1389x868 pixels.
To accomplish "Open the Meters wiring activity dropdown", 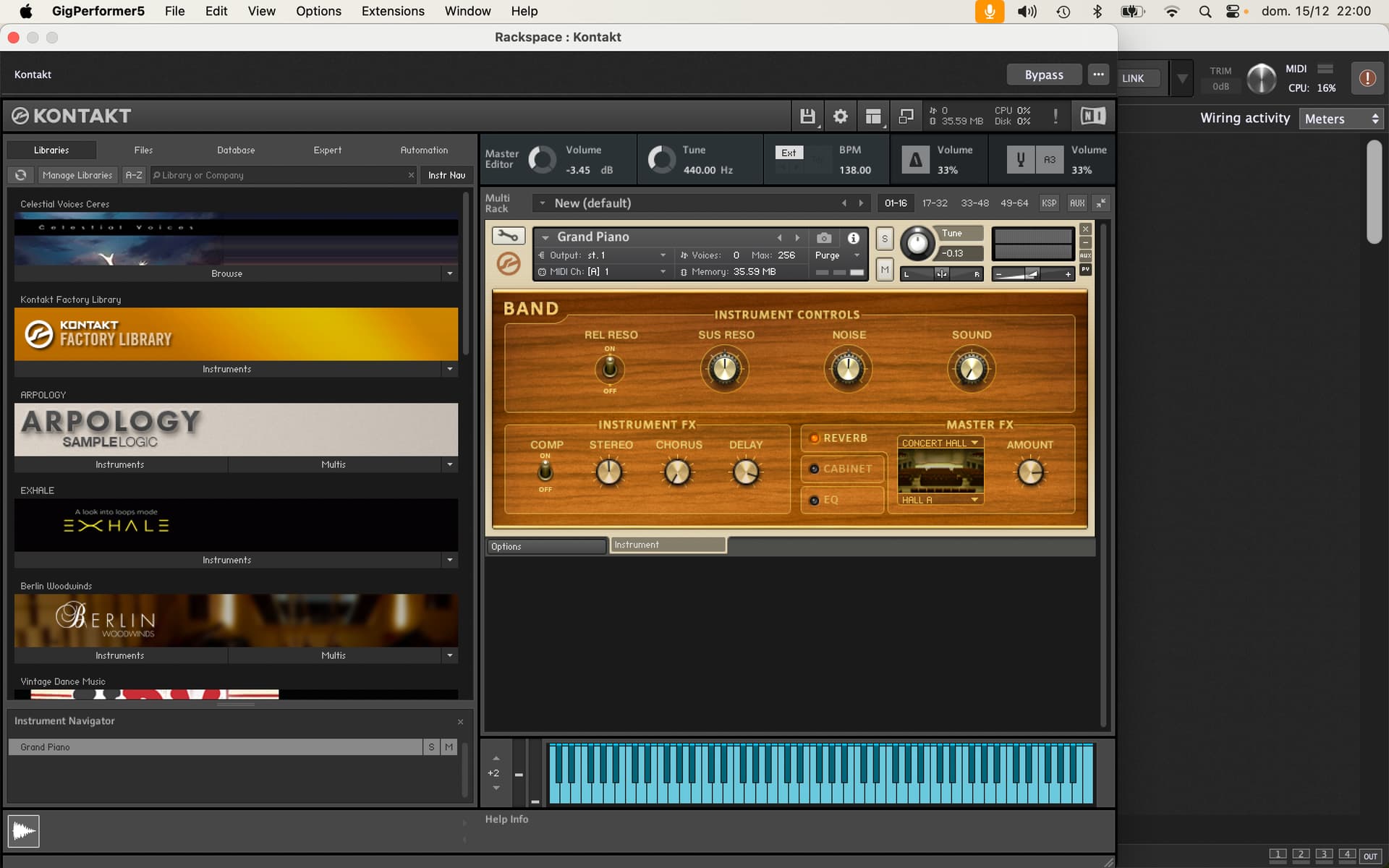I will [x=1342, y=119].
